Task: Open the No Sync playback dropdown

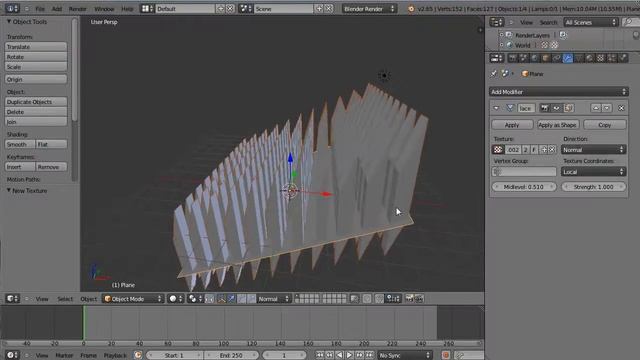Action: [x=404, y=355]
